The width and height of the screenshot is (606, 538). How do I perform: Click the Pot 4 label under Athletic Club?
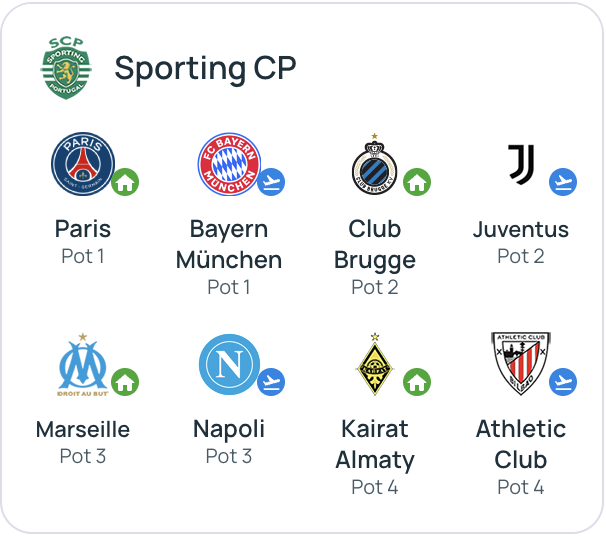click(x=521, y=487)
